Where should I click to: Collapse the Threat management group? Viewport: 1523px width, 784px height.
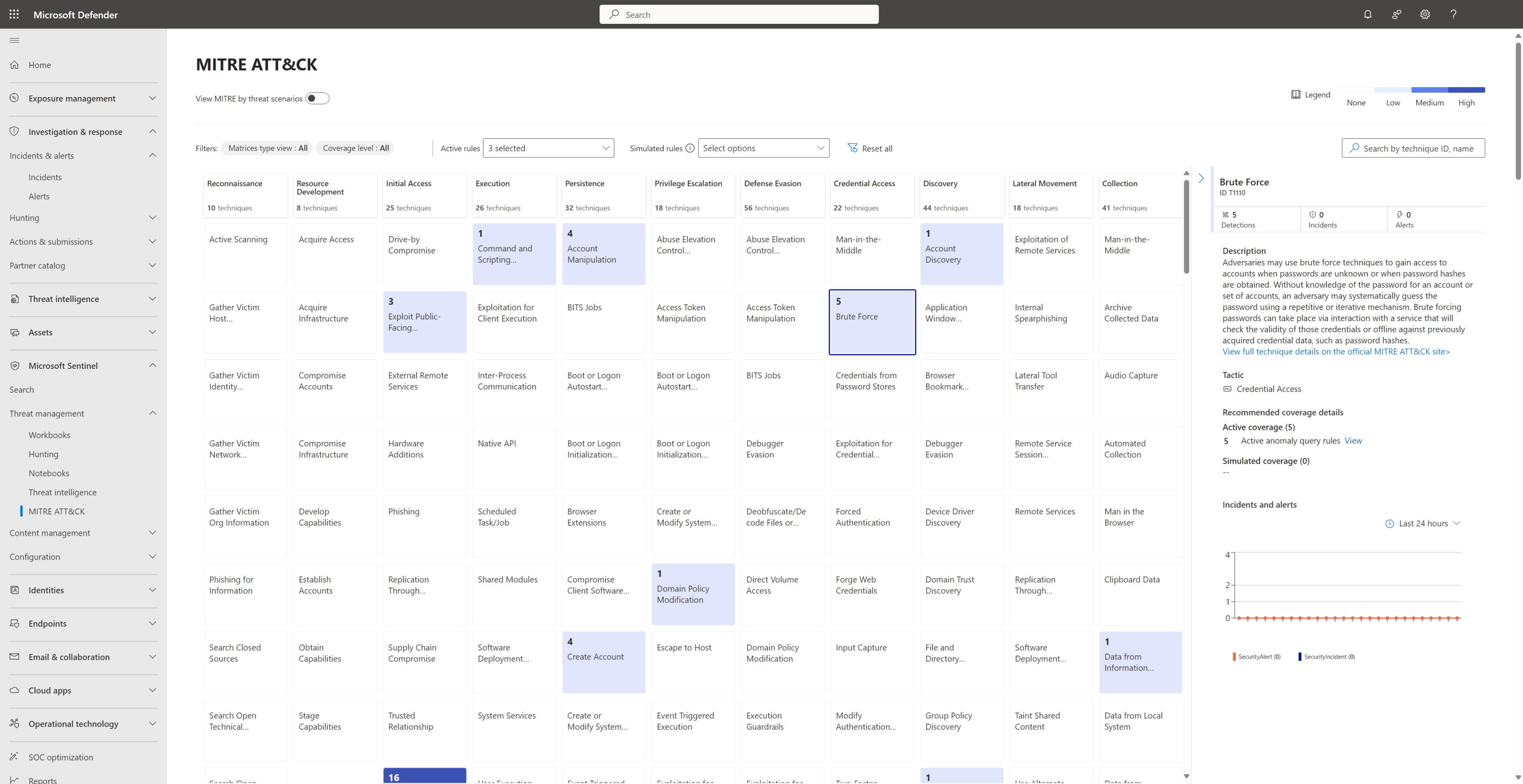pyautogui.click(x=153, y=413)
